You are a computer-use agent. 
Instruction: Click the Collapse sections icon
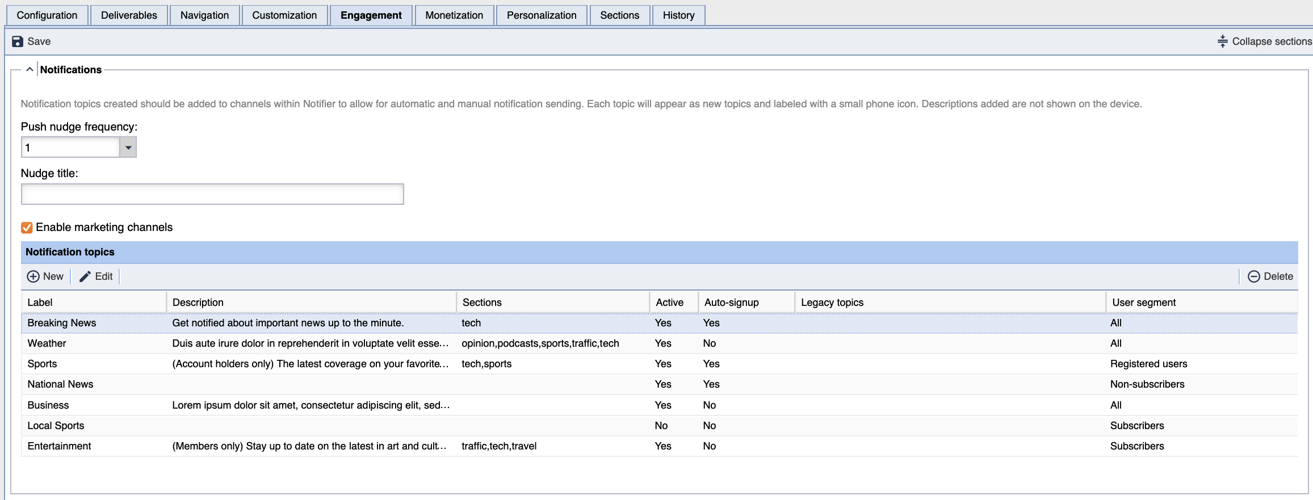(x=1222, y=41)
